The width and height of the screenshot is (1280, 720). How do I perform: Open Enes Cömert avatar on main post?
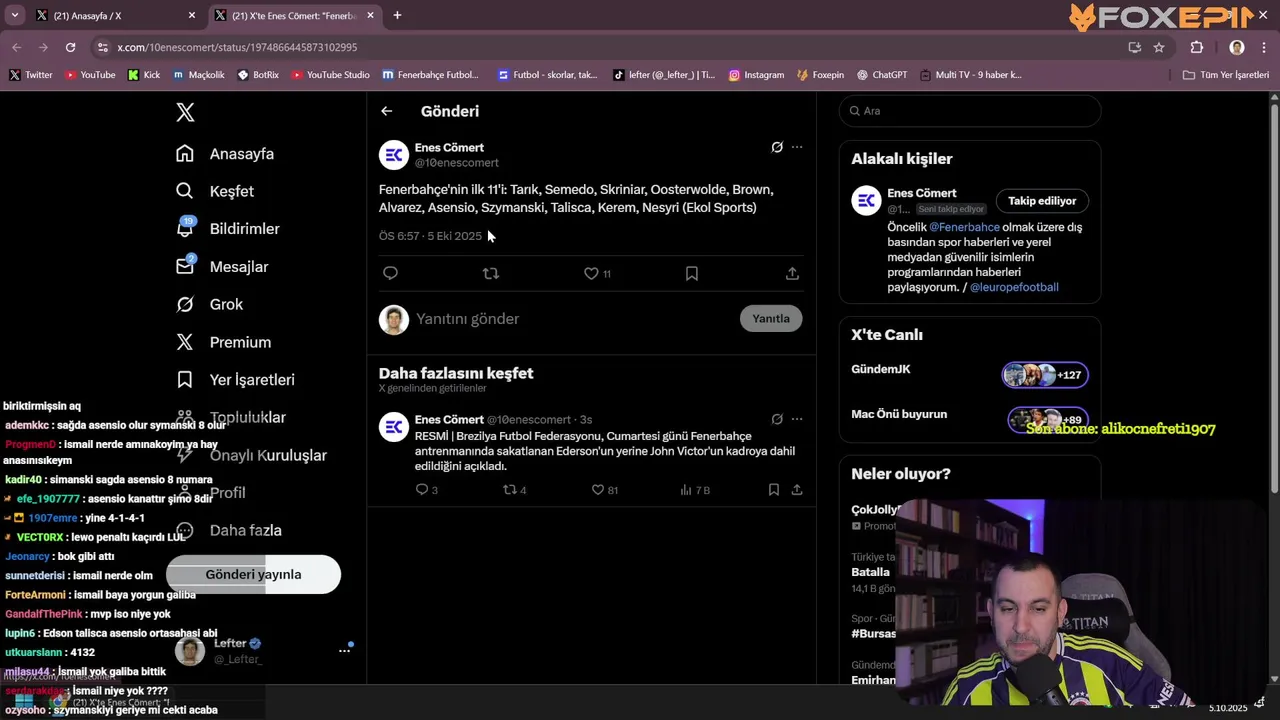coord(394,155)
